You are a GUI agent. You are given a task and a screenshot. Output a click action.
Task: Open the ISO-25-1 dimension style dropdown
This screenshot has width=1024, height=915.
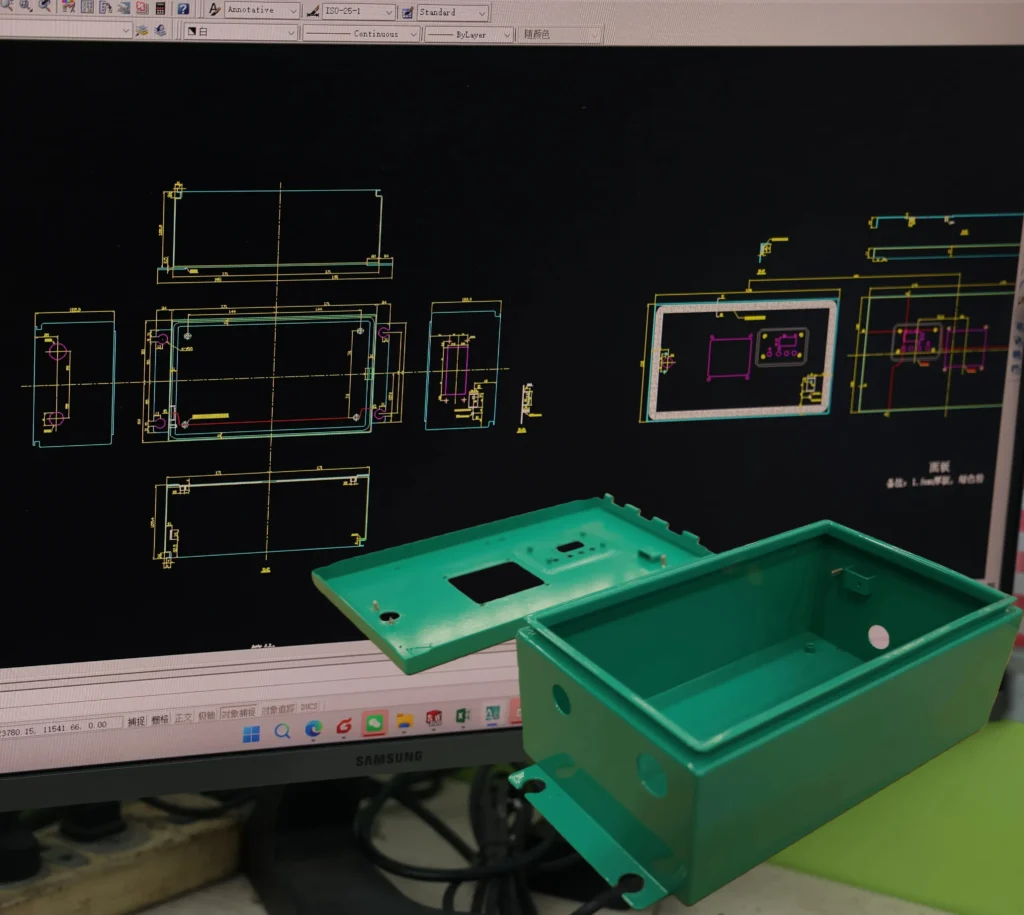click(388, 12)
